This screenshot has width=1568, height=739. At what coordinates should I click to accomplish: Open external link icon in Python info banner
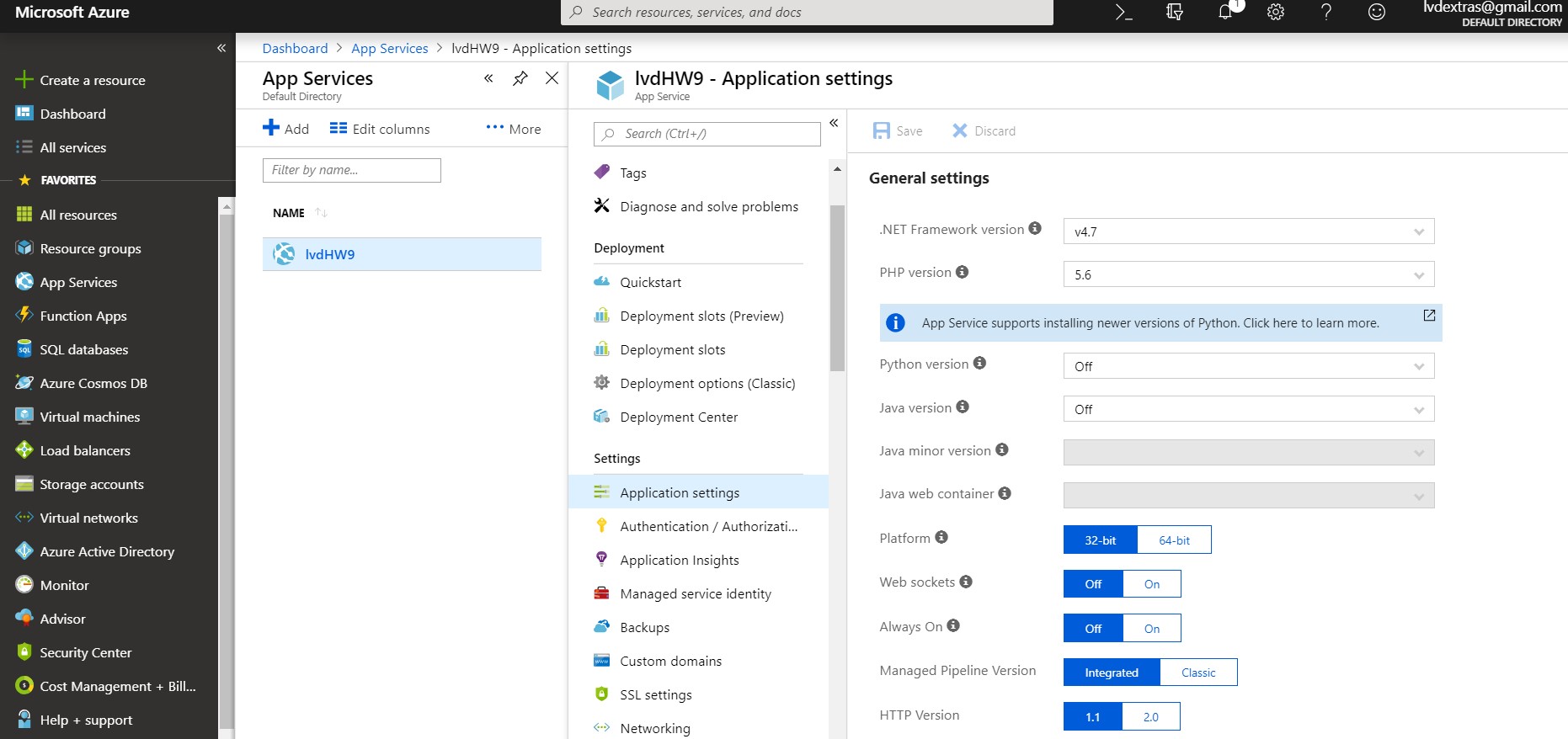tap(1429, 315)
